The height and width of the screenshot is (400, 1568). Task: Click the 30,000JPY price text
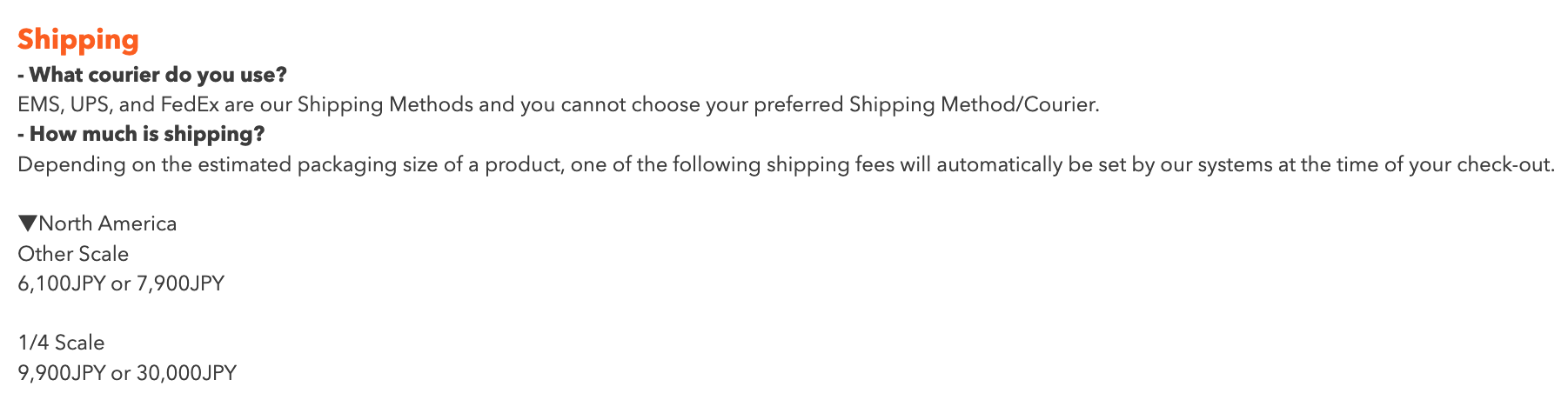(186, 373)
